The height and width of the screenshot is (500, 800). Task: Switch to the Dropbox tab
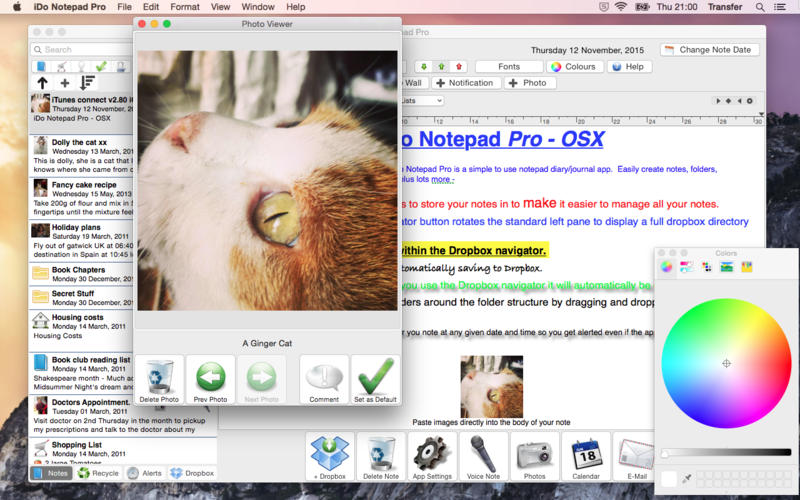pos(192,473)
